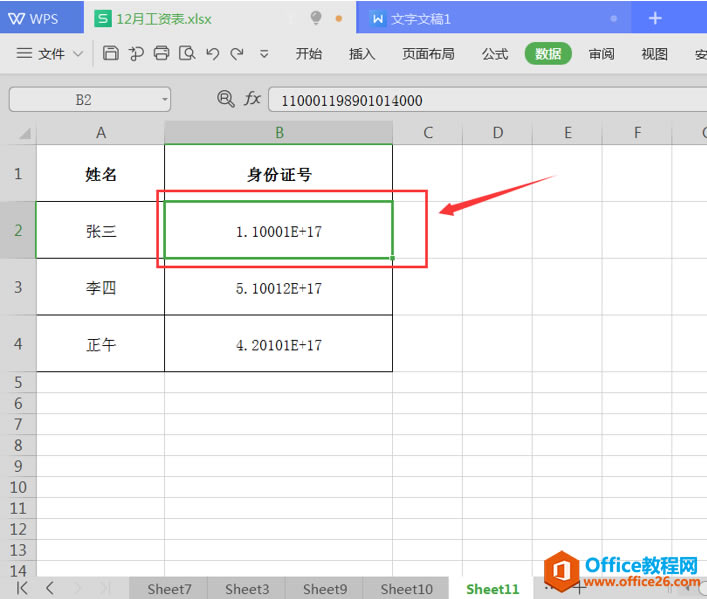Switch to the Sheet3 tab

tap(247, 589)
